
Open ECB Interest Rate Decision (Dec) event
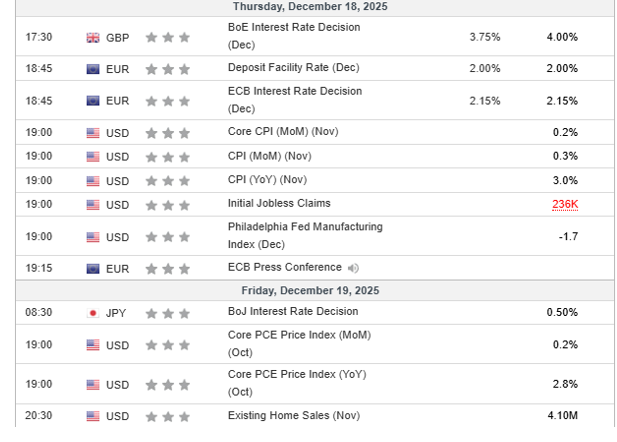click(x=295, y=100)
